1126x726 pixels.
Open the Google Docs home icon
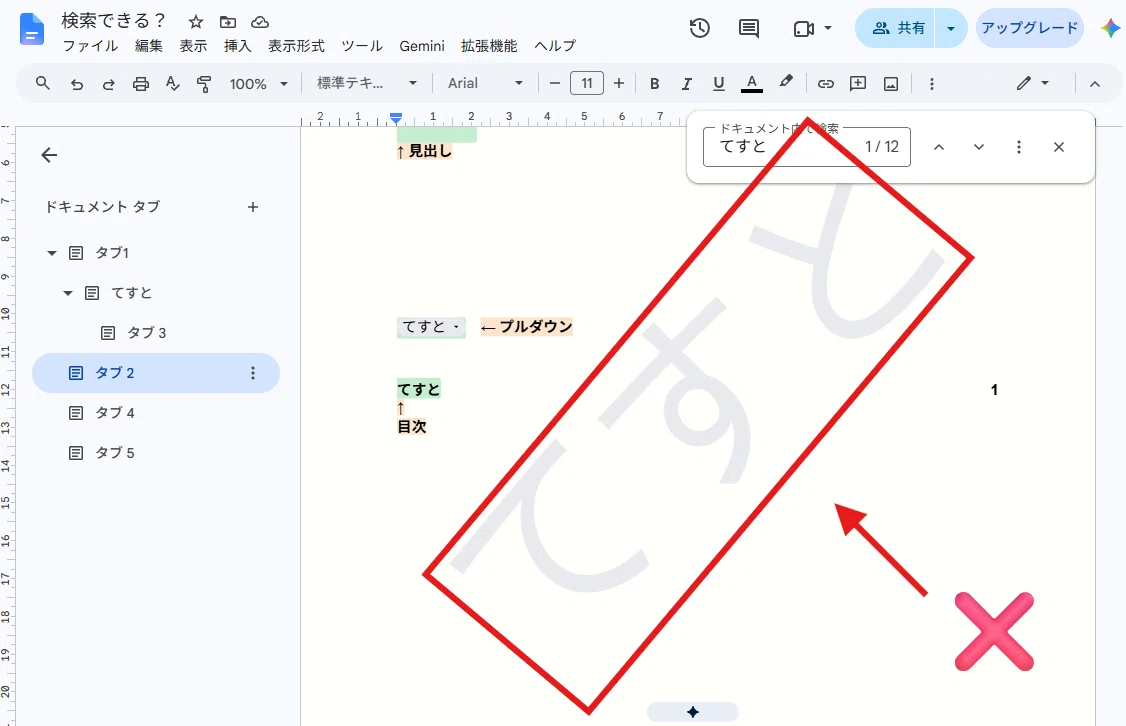[31, 29]
